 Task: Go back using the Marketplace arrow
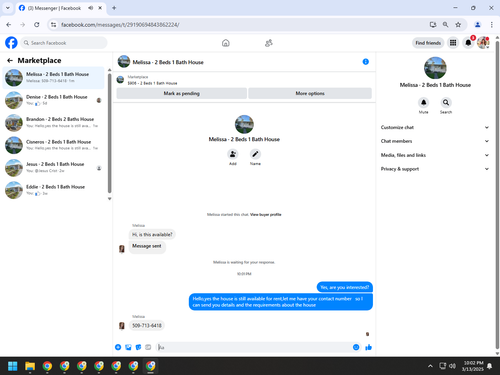(10, 60)
